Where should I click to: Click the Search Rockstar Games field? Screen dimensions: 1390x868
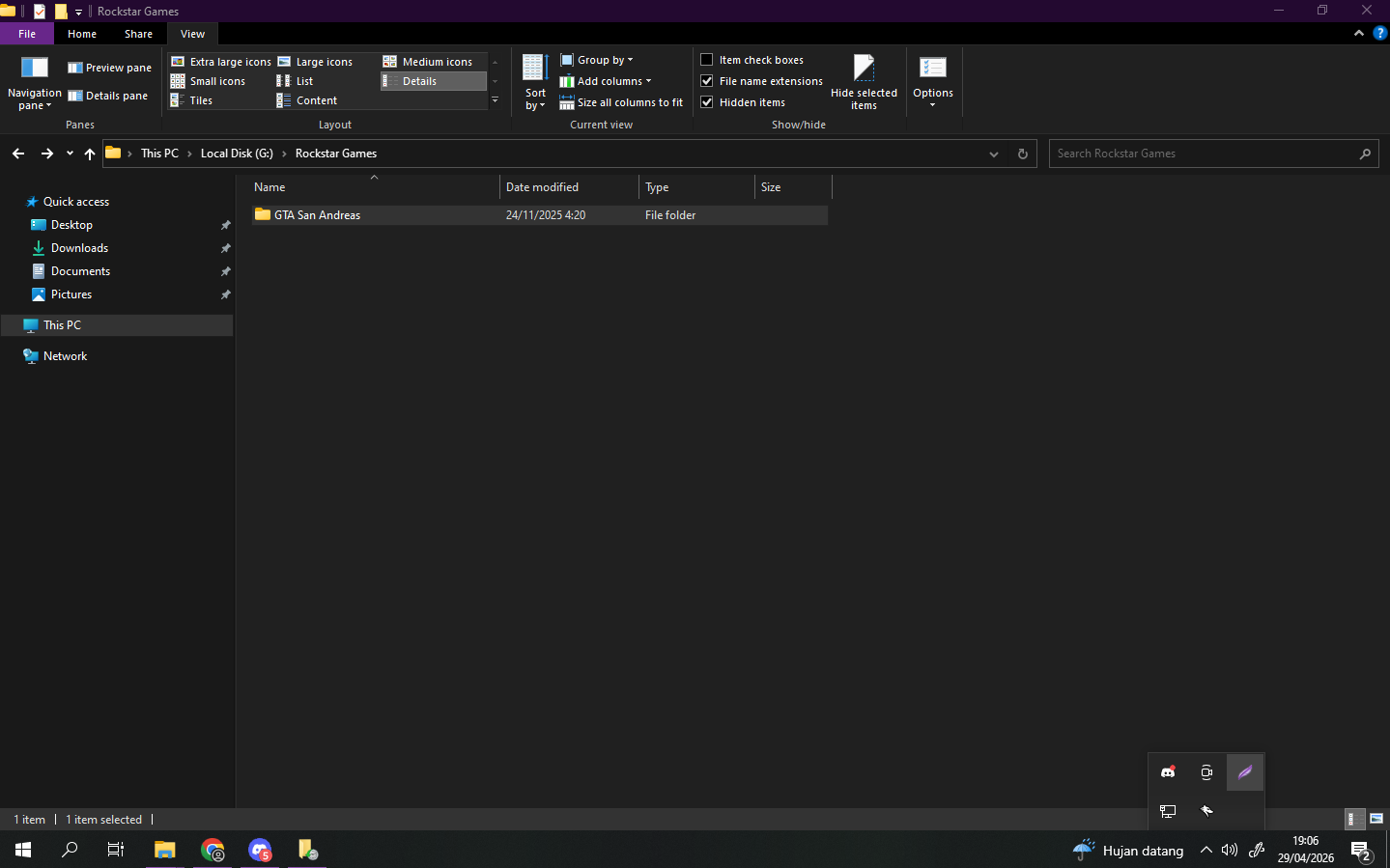[1213, 154]
